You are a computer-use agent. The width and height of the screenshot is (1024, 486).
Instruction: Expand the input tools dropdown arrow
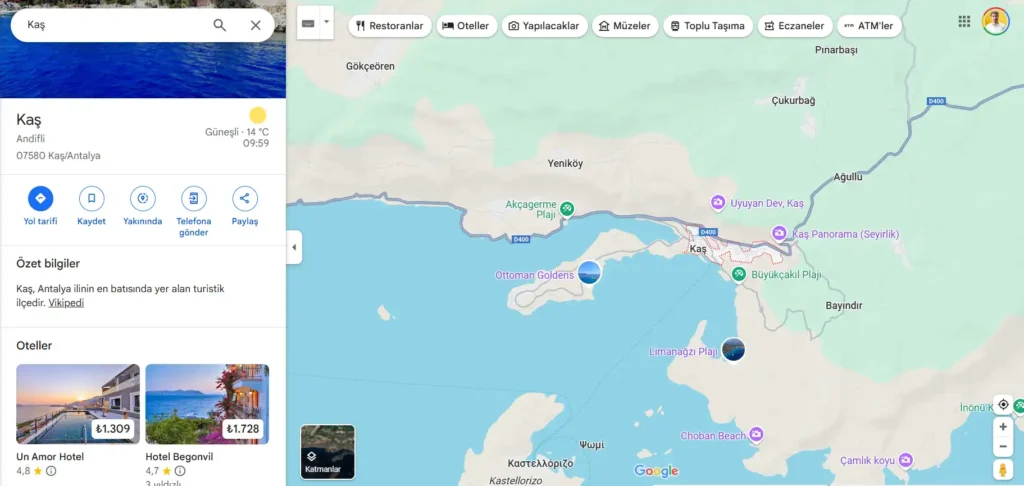[327, 22]
